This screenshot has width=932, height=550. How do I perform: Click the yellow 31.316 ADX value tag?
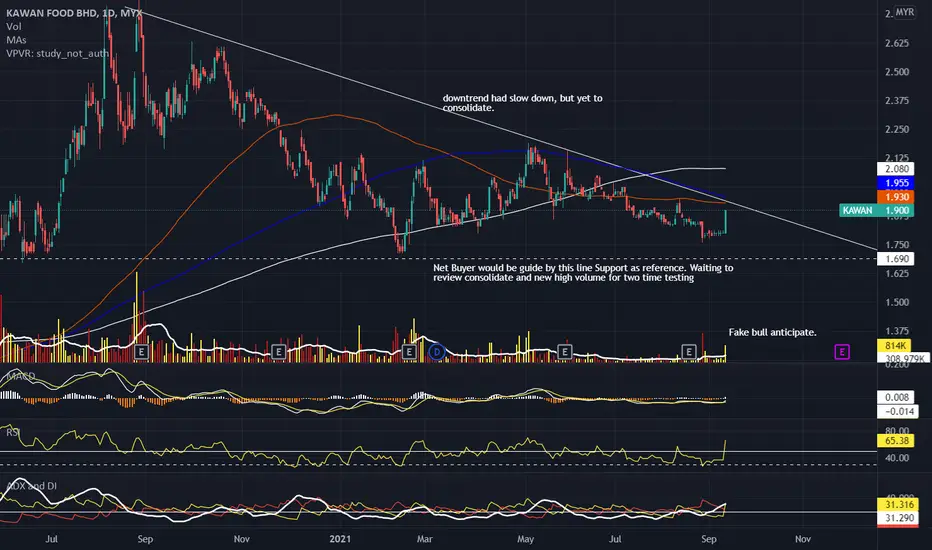tap(898, 505)
